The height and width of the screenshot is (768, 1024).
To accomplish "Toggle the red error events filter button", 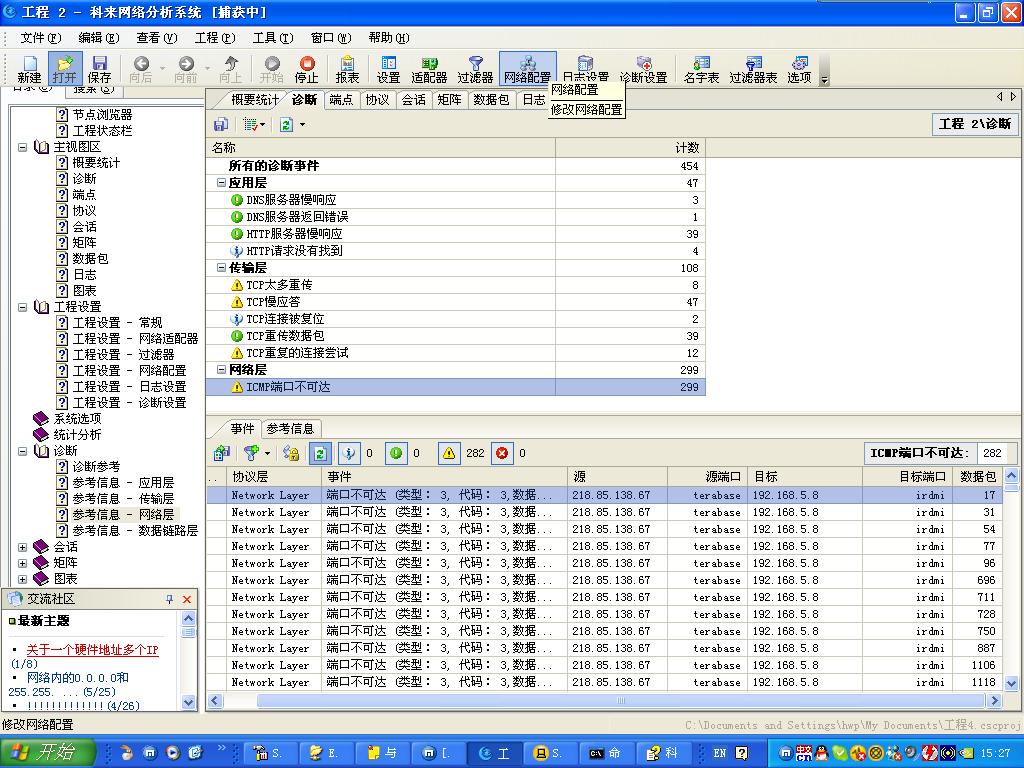I will (x=502, y=453).
